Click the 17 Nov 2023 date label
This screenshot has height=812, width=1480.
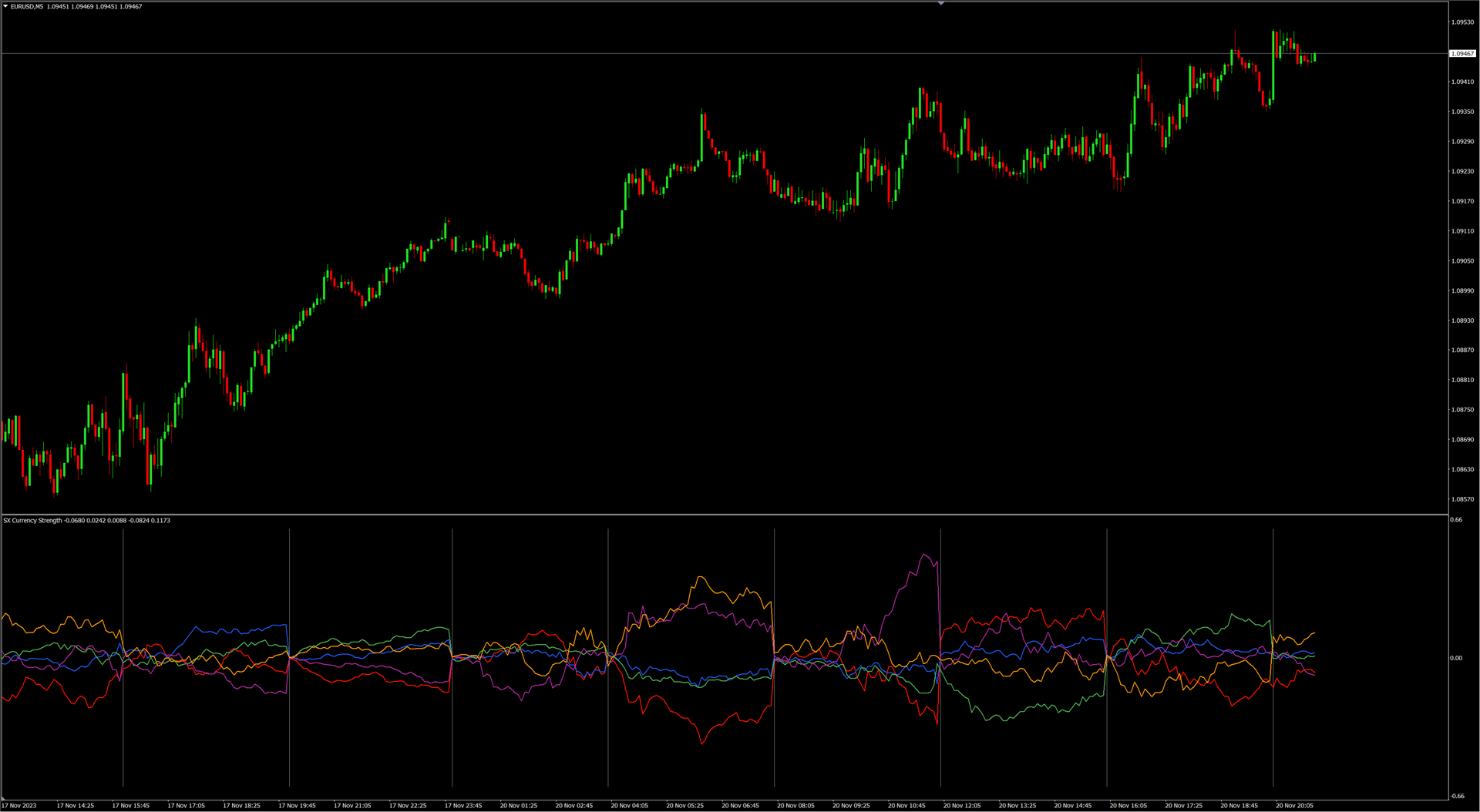pos(19,806)
